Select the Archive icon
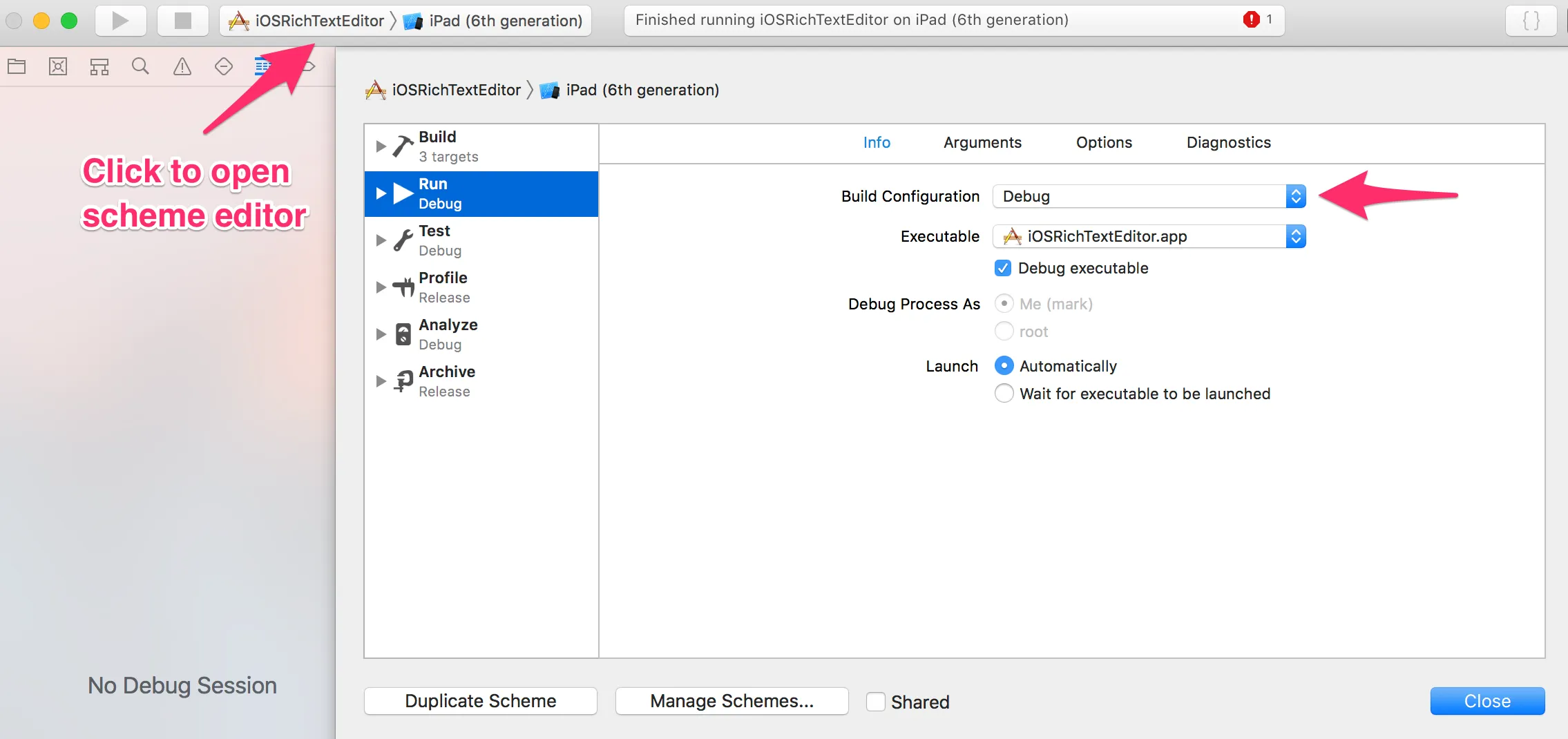The width and height of the screenshot is (1568, 739). [x=403, y=381]
